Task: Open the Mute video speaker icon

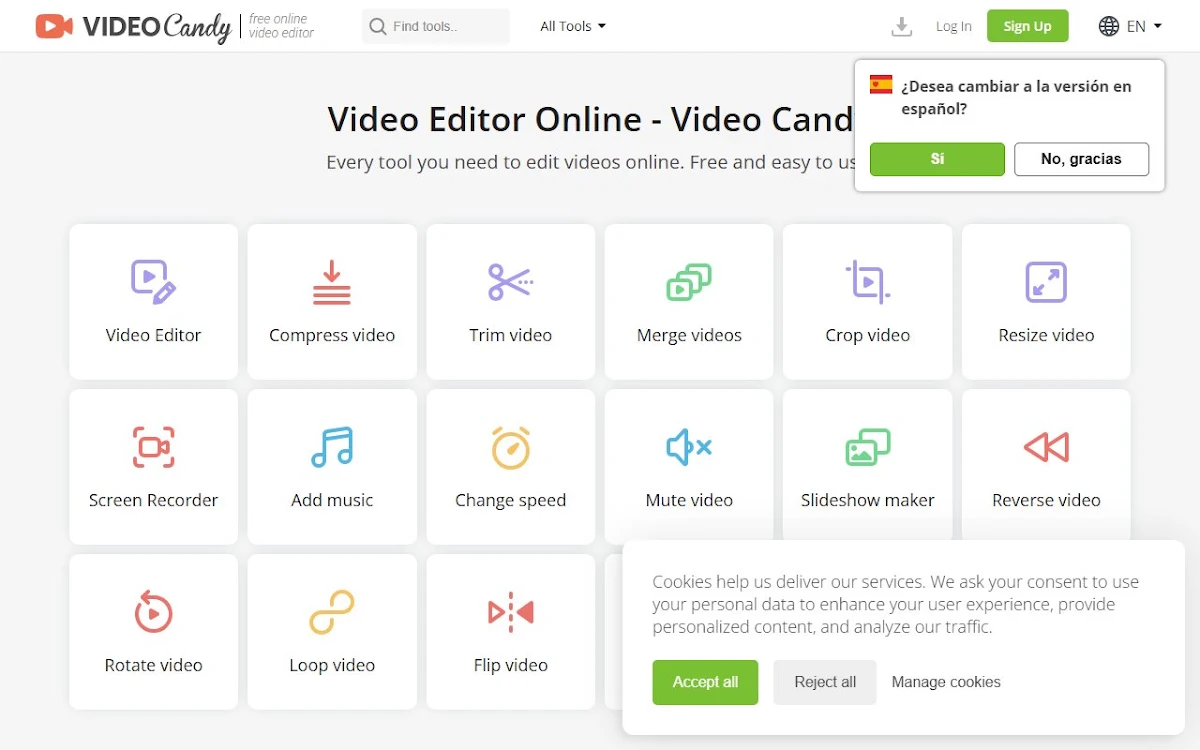Action: pyautogui.click(x=689, y=447)
